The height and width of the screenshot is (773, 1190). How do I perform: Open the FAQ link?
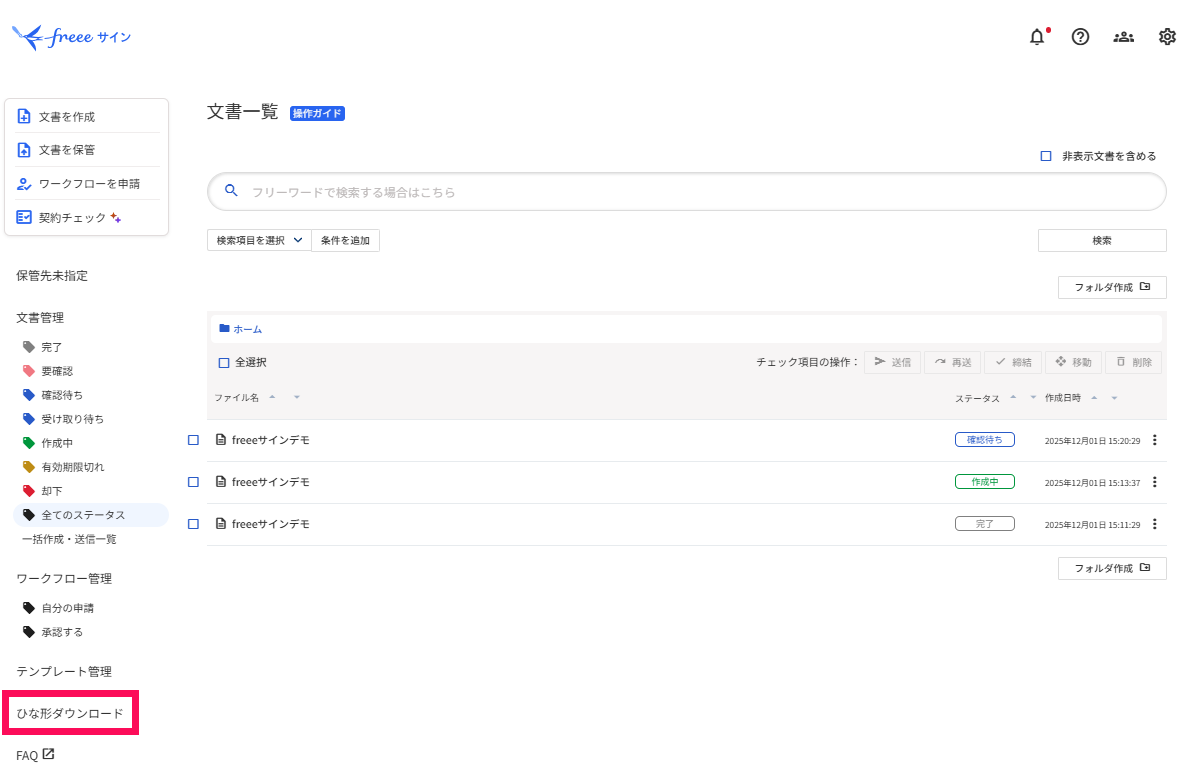(x=27, y=756)
